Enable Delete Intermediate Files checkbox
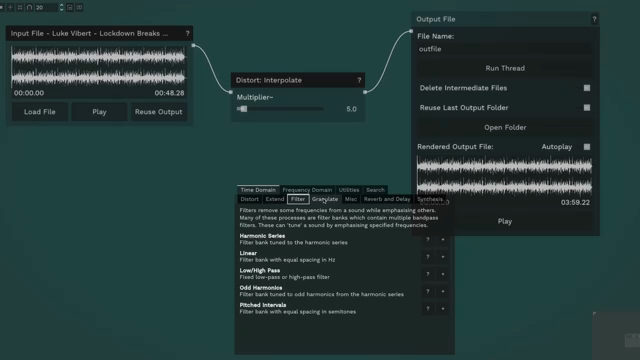 coord(587,88)
